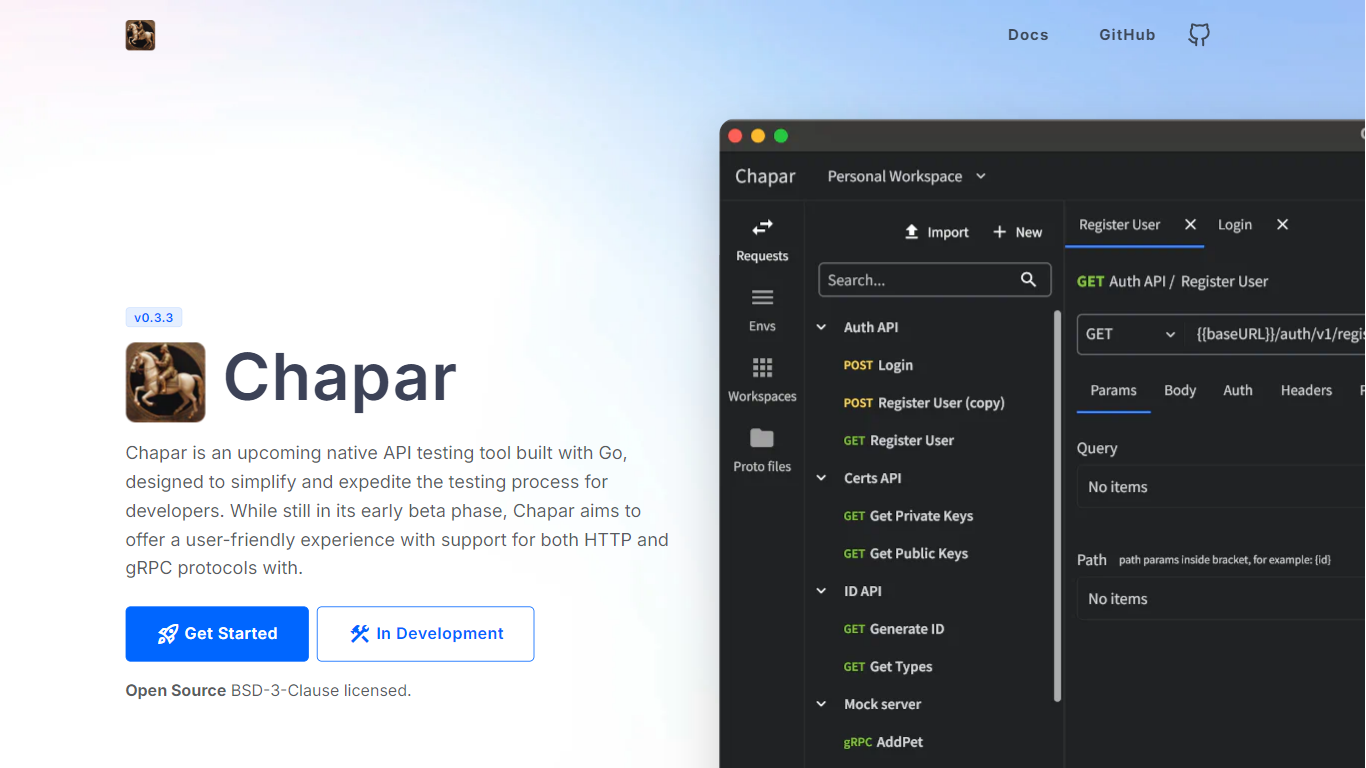Open the Requests sidebar section
Screen dimensions: 1366x768
pos(762,240)
